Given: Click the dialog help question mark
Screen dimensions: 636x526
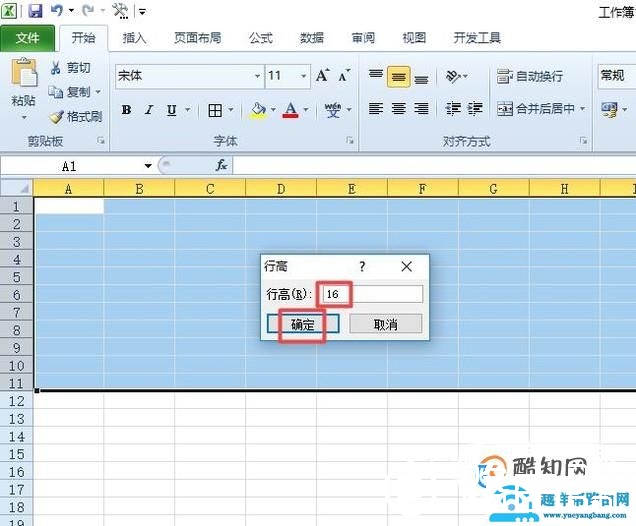Looking at the screenshot, I should (362, 266).
